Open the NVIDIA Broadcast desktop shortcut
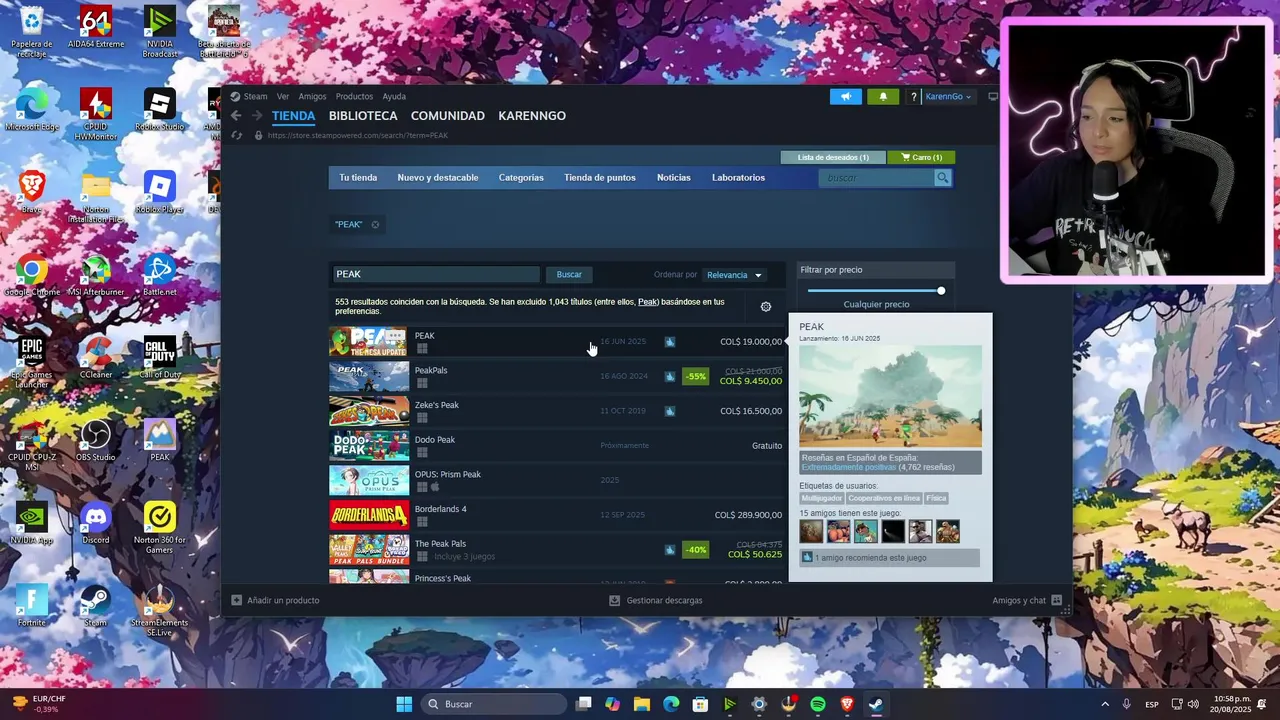Screen dimensions: 1280x720 [160, 32]
